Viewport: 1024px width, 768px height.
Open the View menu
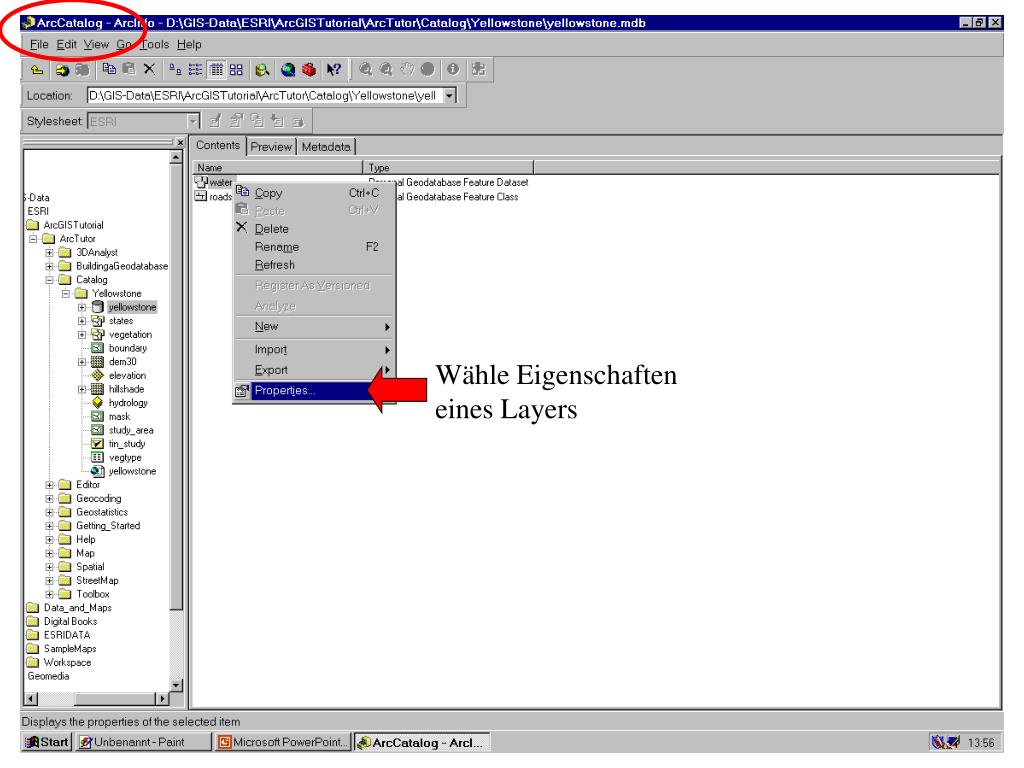96,44
